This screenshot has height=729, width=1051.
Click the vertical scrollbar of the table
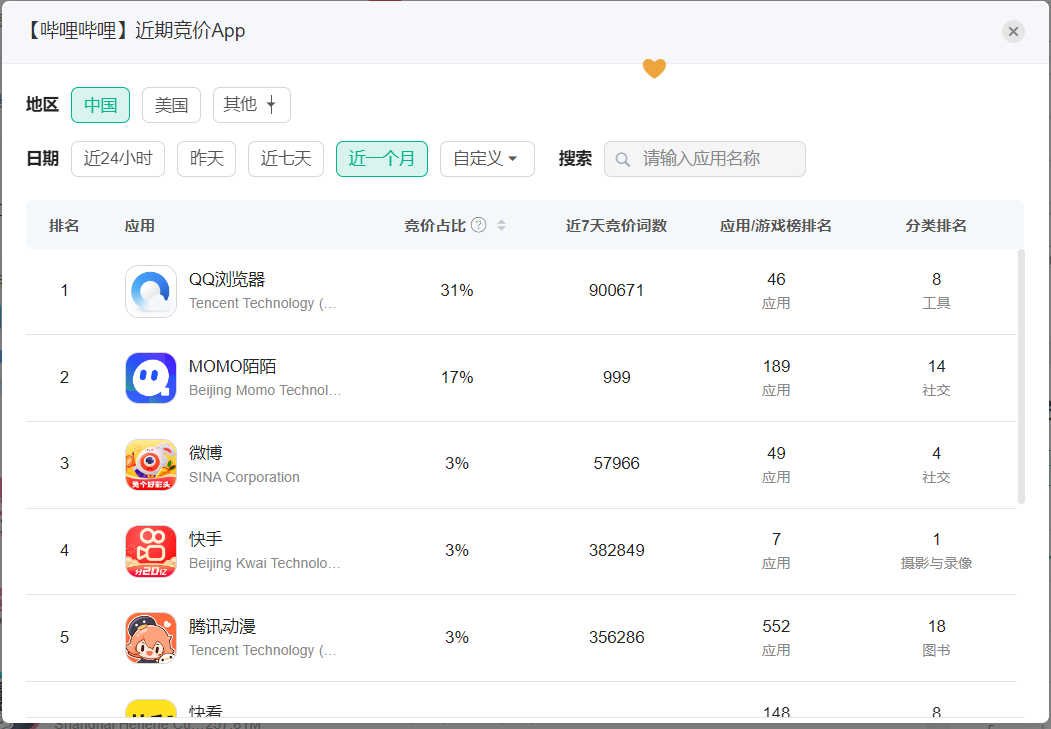coord(1021,375)
